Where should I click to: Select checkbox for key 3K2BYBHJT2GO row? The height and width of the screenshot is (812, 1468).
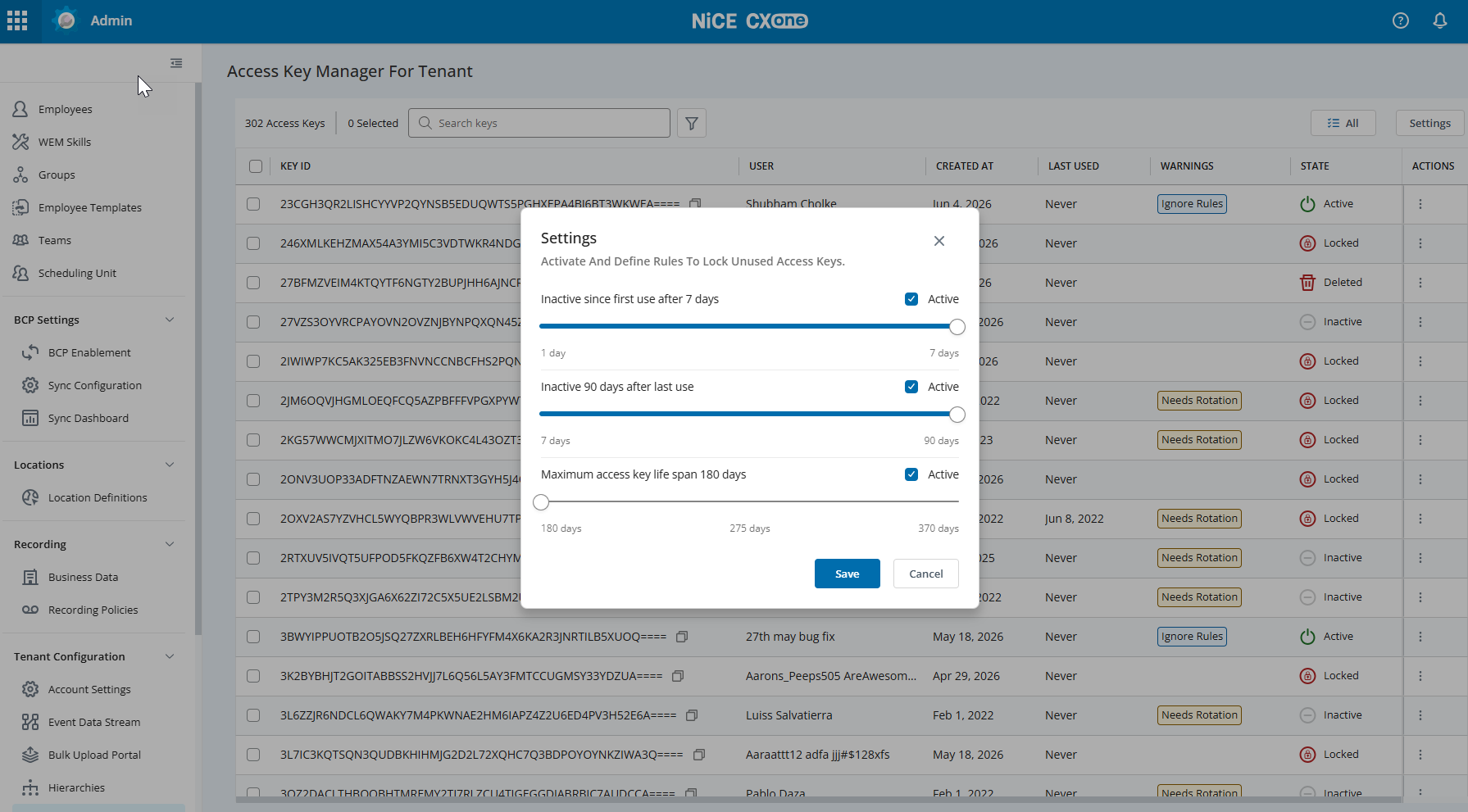click(253, 676)
